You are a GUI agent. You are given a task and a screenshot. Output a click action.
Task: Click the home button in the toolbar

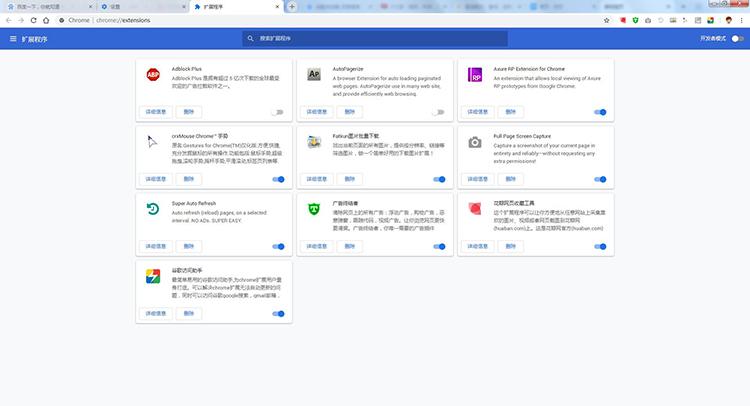(46, 21)
